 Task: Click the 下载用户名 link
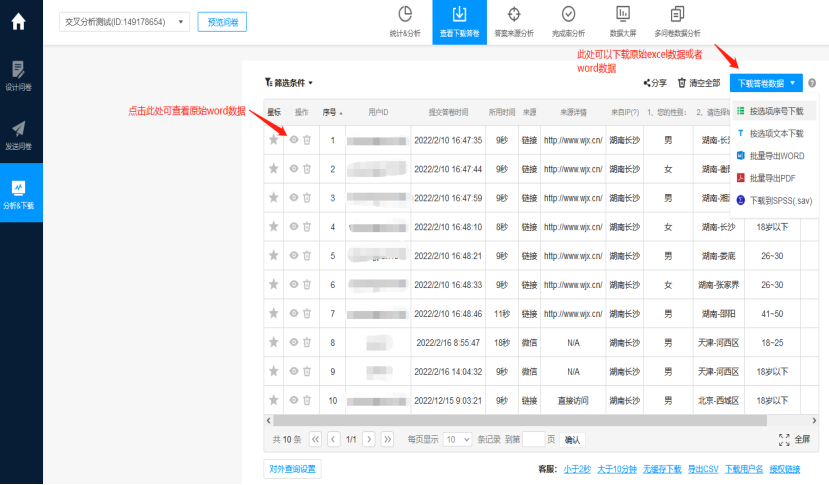(744, 469)
